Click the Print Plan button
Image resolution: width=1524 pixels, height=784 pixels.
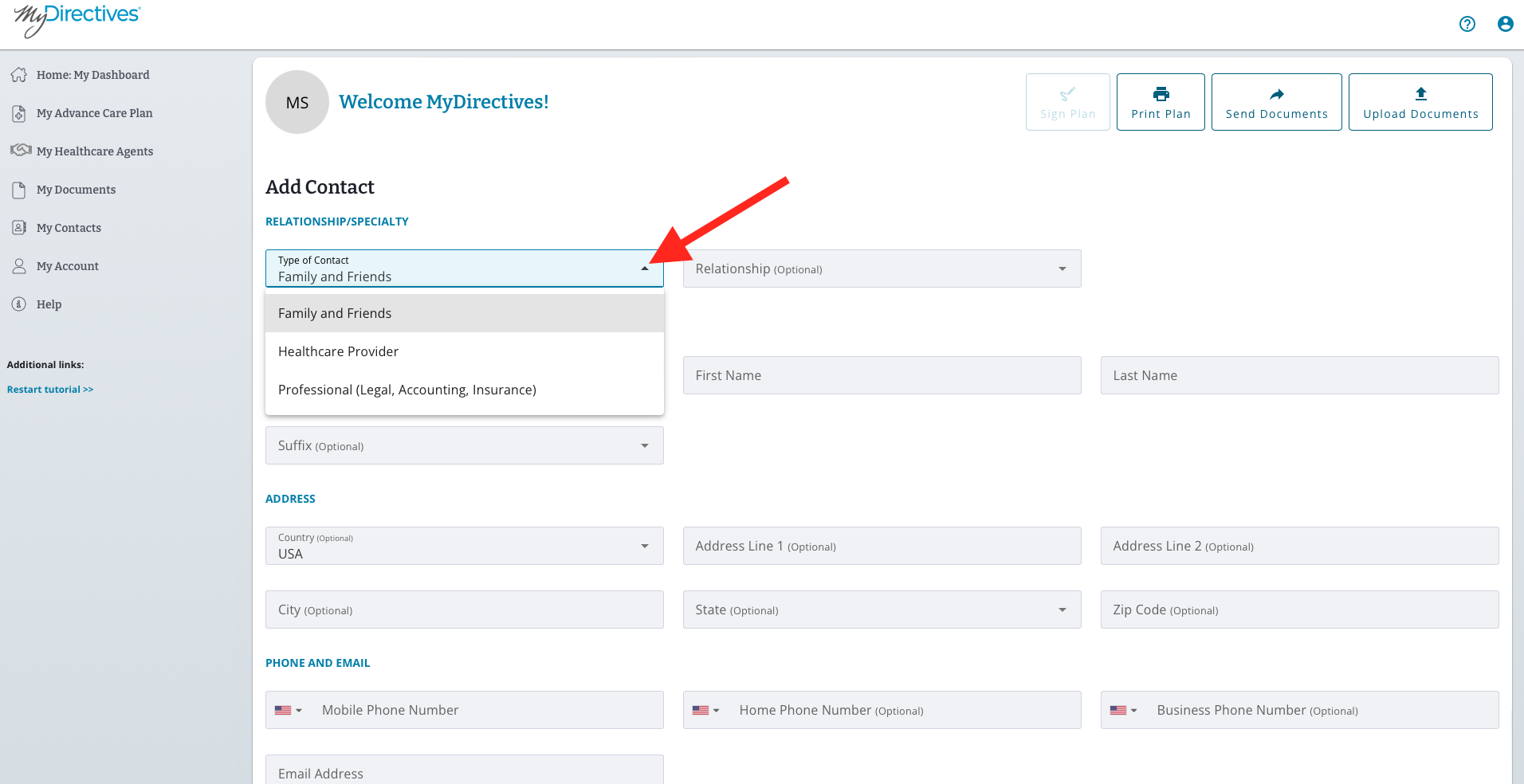click(x=1161, y=102)
